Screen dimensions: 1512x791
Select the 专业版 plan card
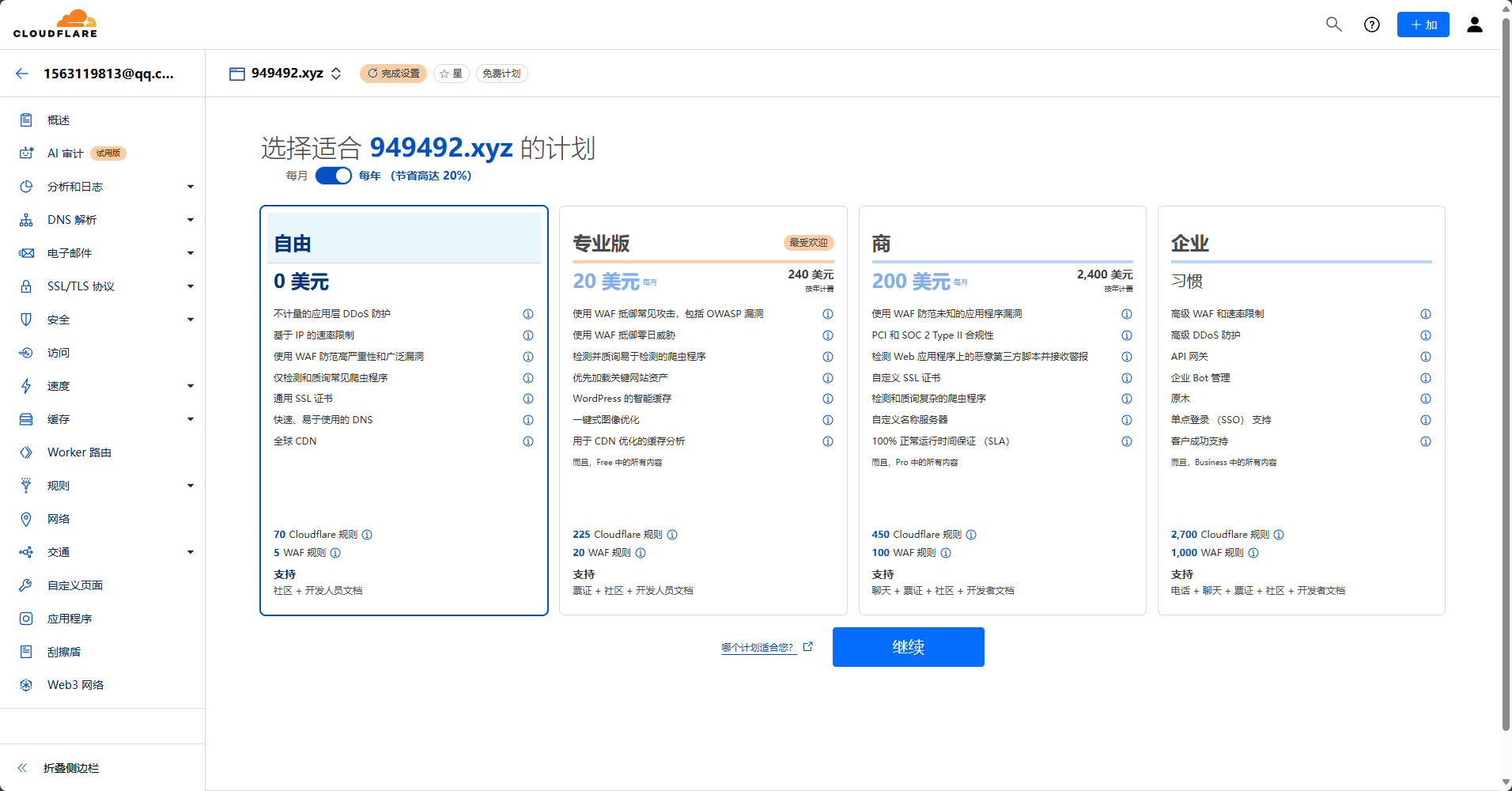point(703,411)
